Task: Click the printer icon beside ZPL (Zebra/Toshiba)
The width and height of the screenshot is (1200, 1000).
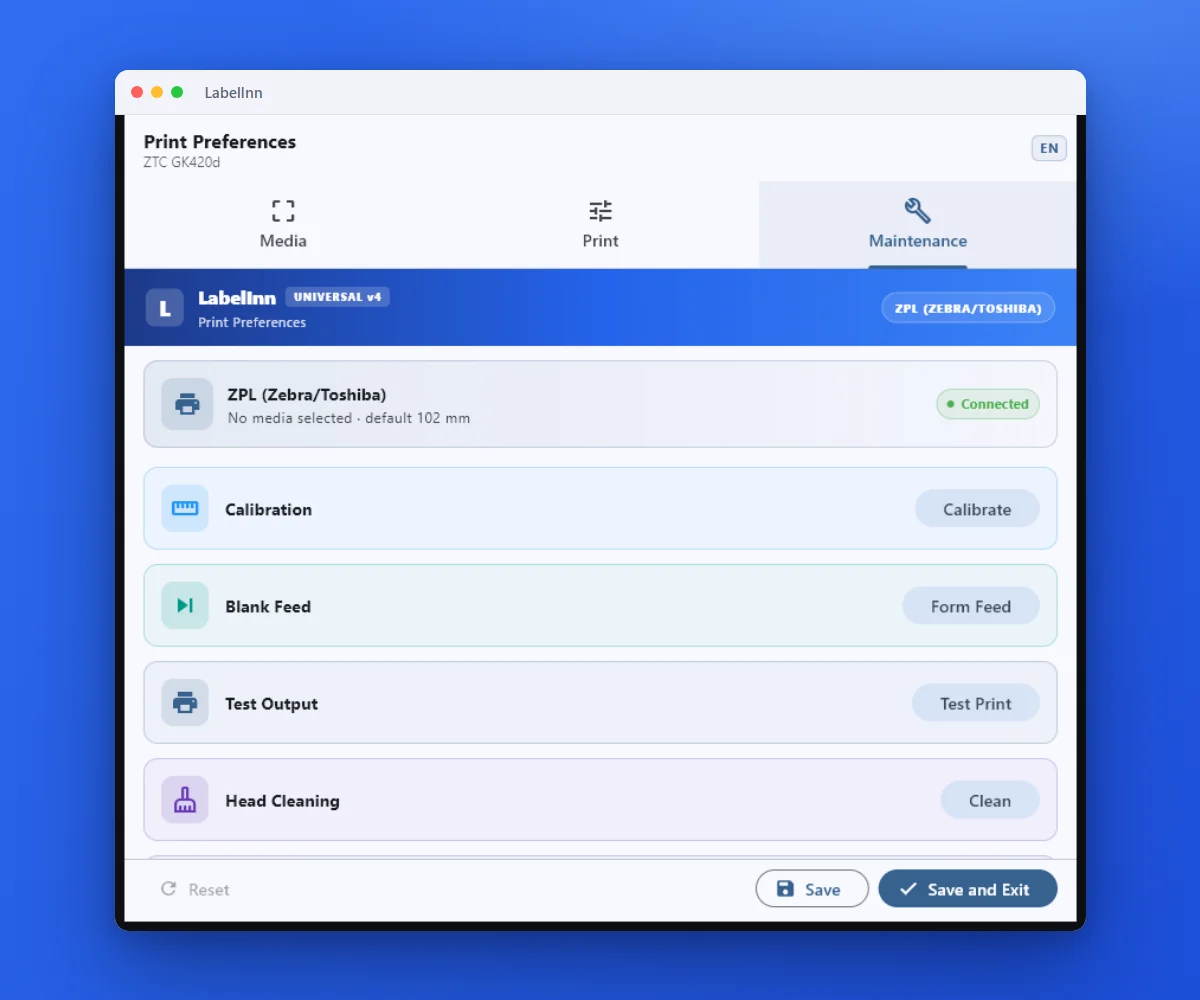Action: 187,404
